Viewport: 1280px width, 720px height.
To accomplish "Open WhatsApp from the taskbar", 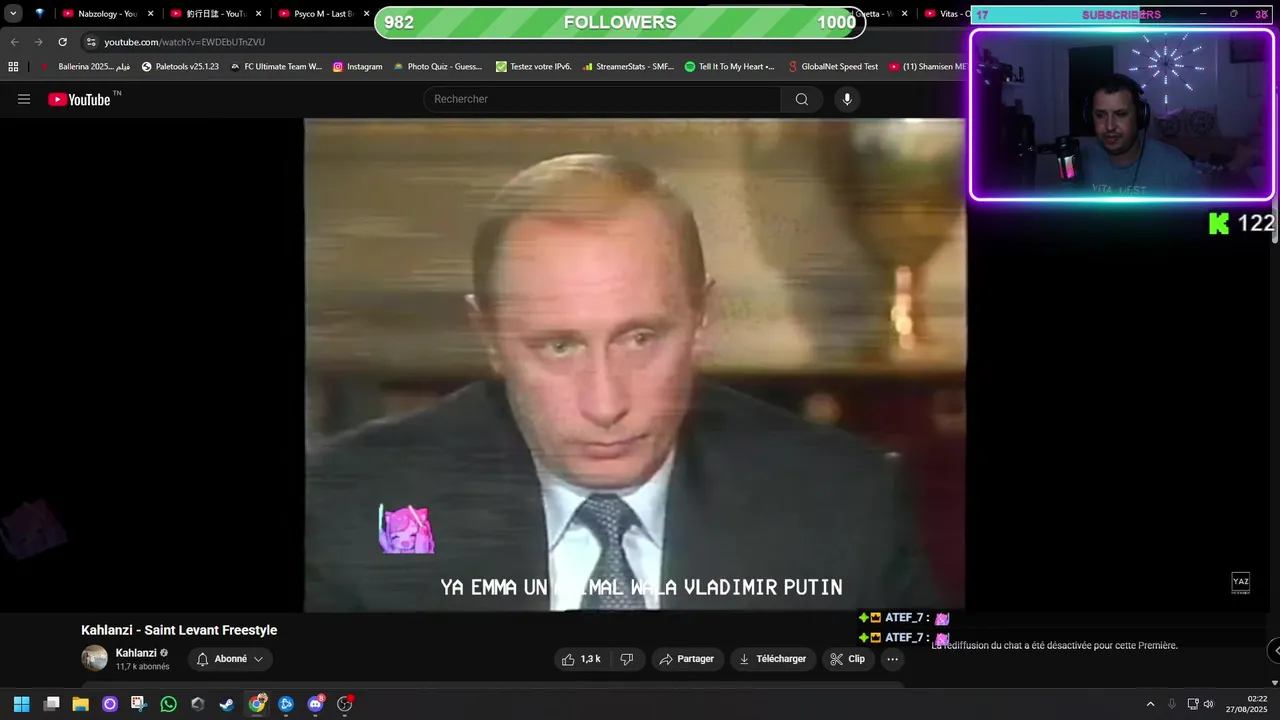I will pos(168,704).
